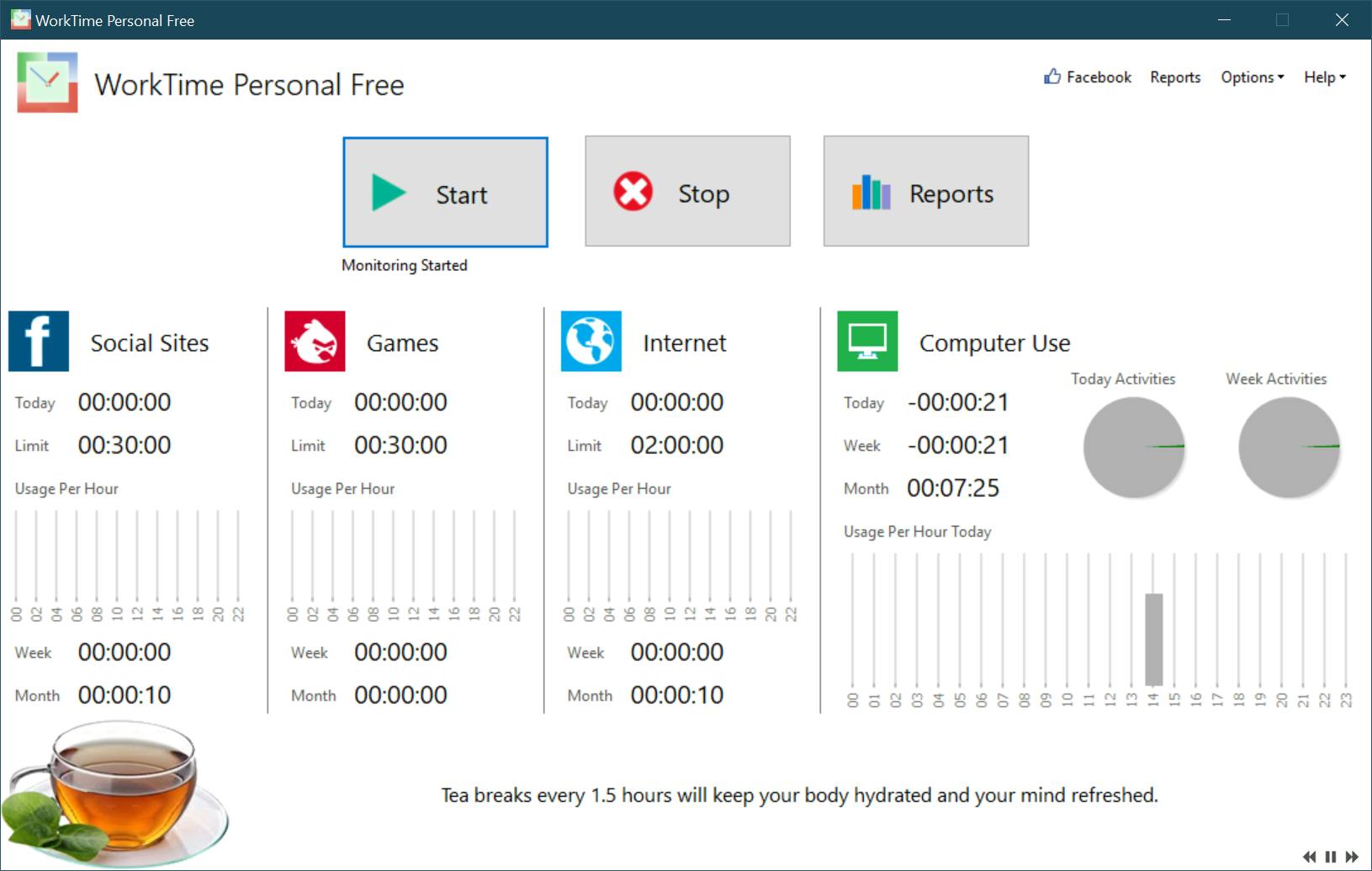Click the Games limit value 00:30:00
Screen dimensions: 1372x871
click(400, 445)
